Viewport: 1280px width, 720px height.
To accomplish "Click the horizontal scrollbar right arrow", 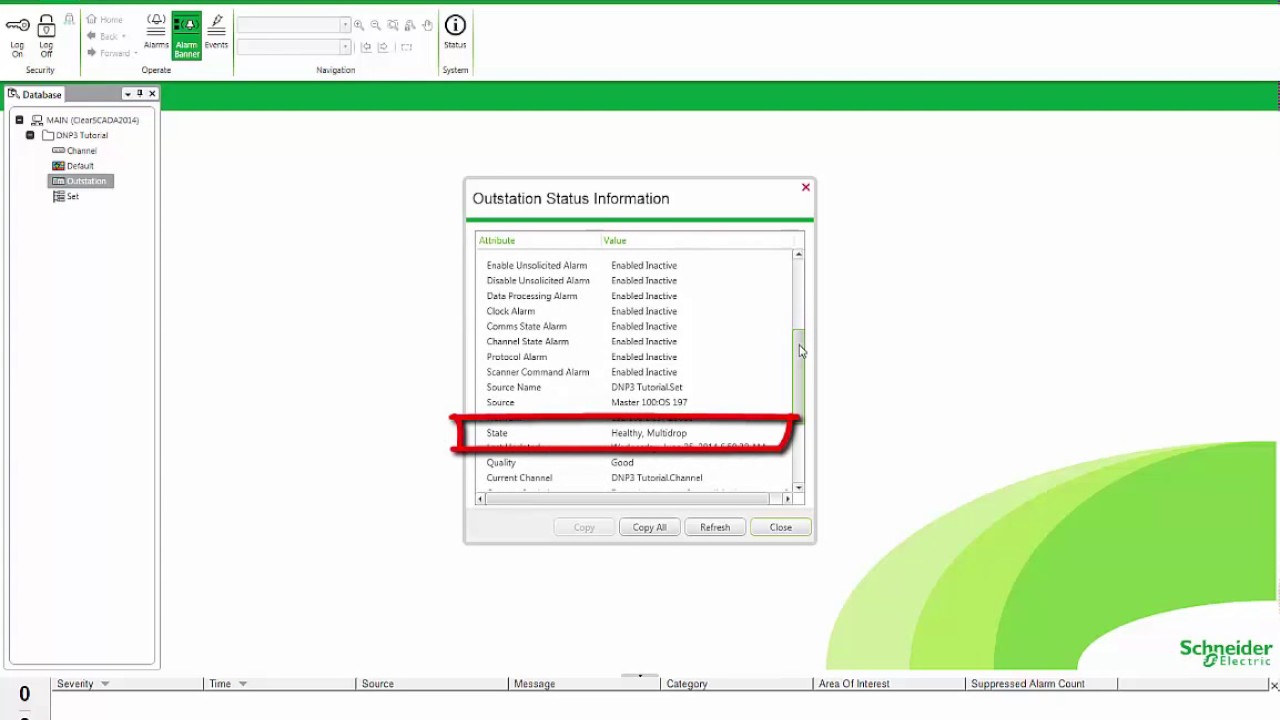I will point(787,498).
